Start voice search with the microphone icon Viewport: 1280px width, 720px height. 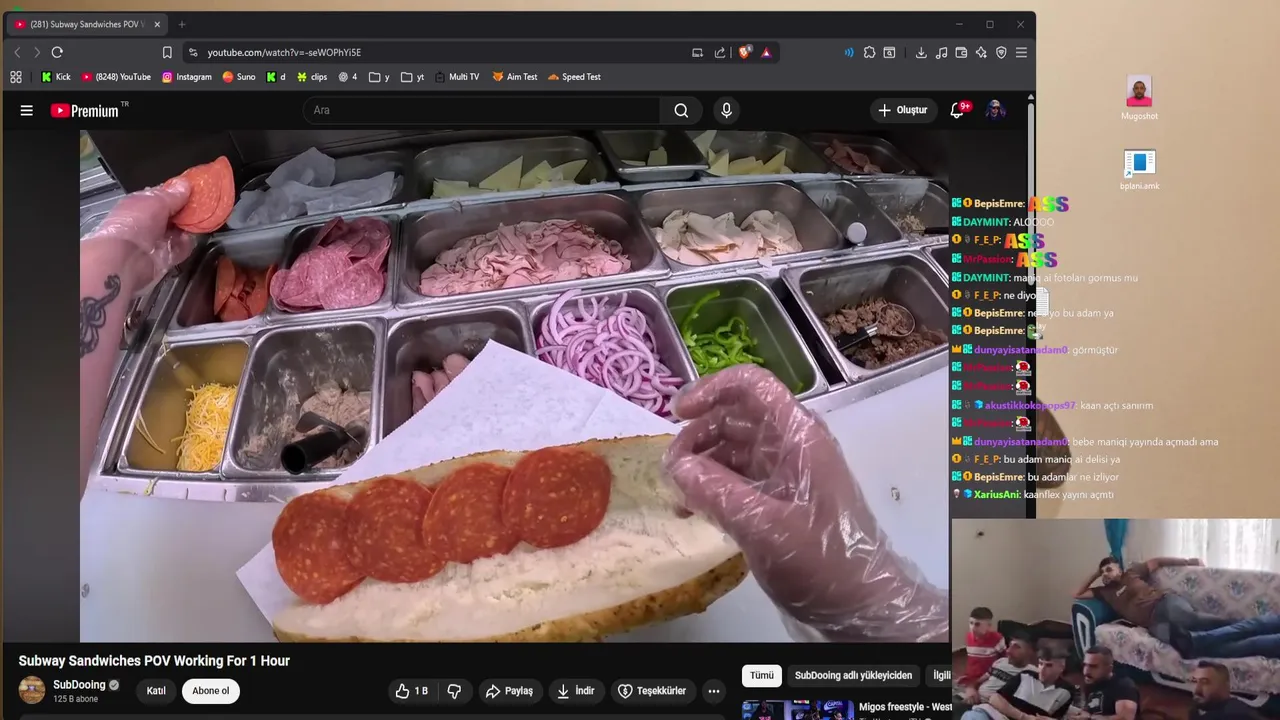tap(727, 110)
